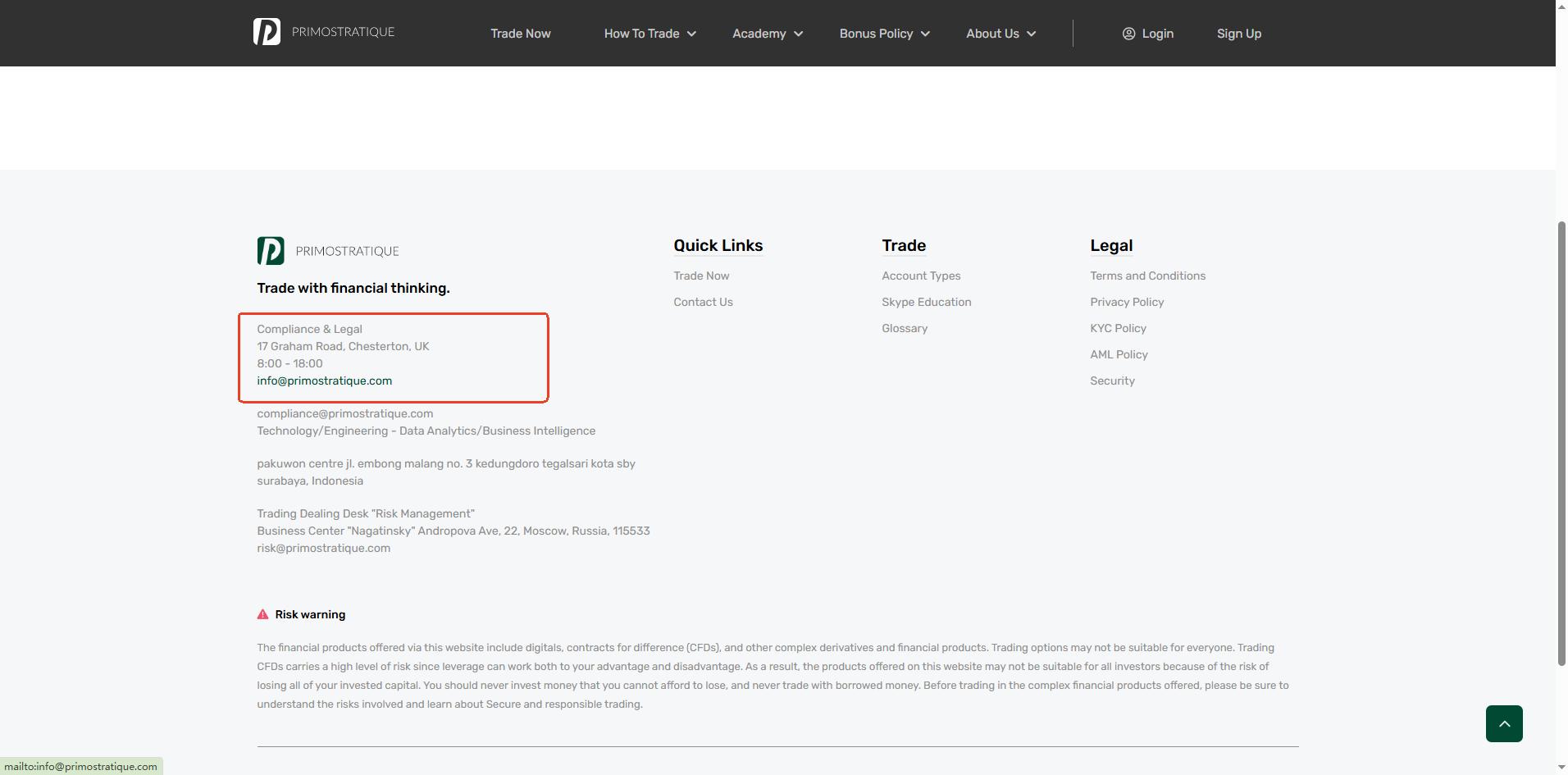Image resolution: width=1568 pixels, height=775 pixels.
Task: Open the Glossary link
Action: 905,328
